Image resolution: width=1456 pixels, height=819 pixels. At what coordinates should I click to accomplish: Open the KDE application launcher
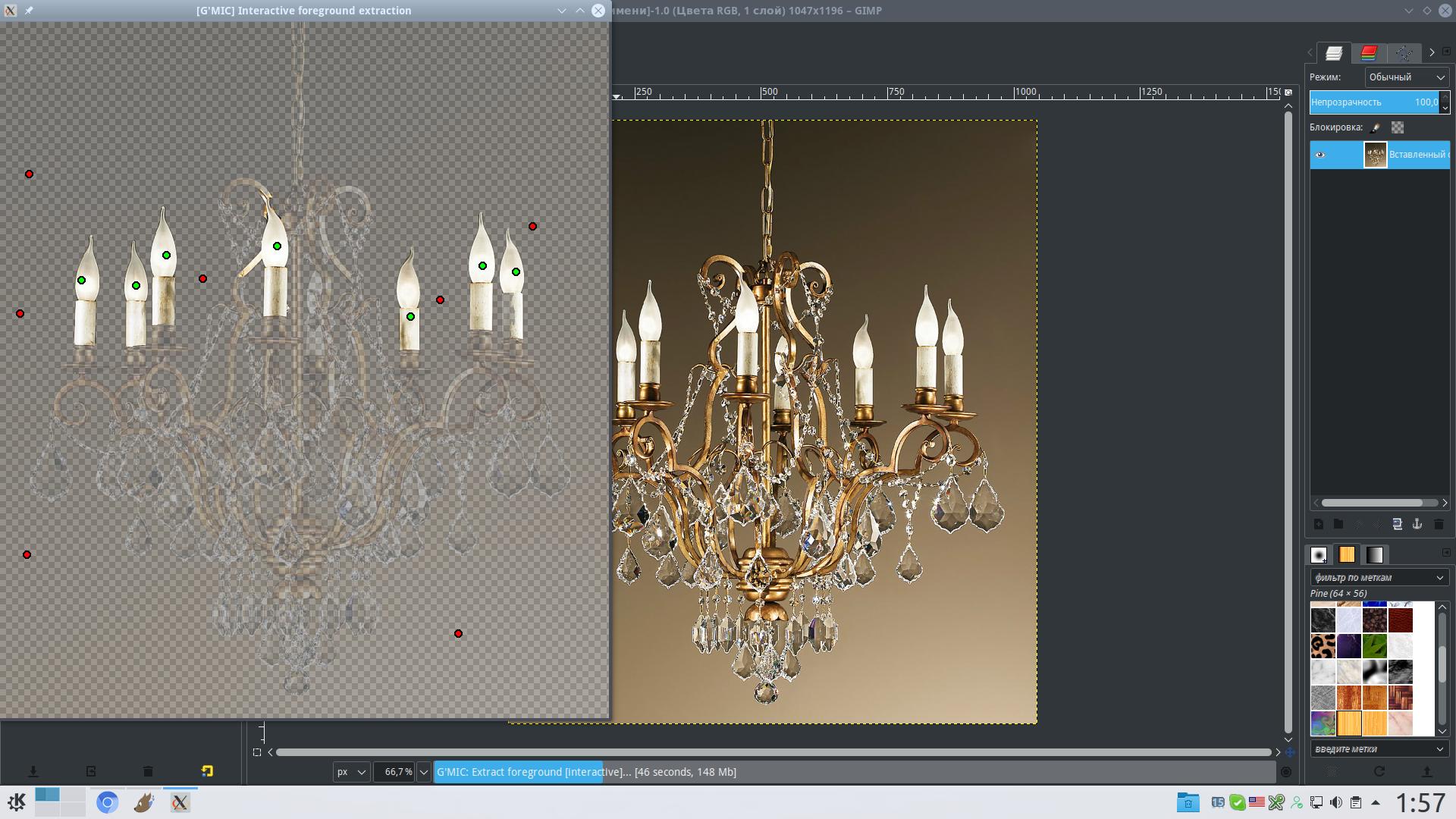(17, 802)
